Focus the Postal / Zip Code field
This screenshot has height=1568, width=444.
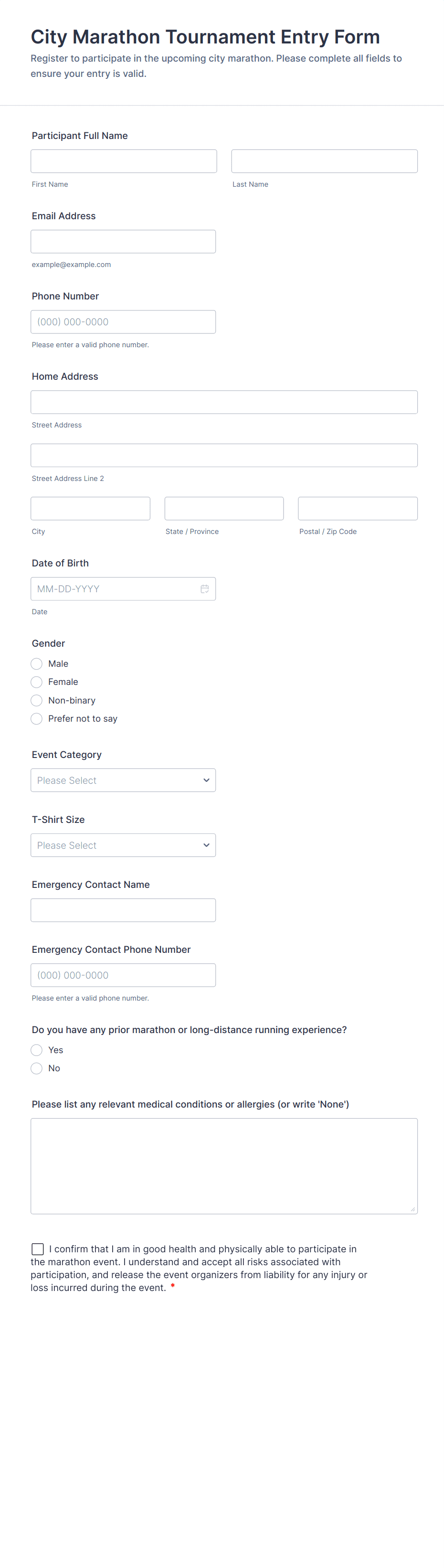[358, 509]
